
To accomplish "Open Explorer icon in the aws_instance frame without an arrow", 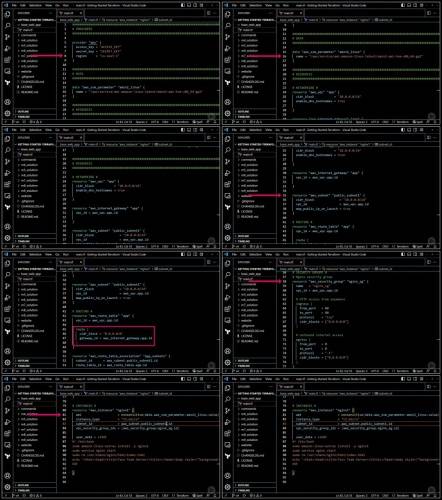I will [228, 388].
